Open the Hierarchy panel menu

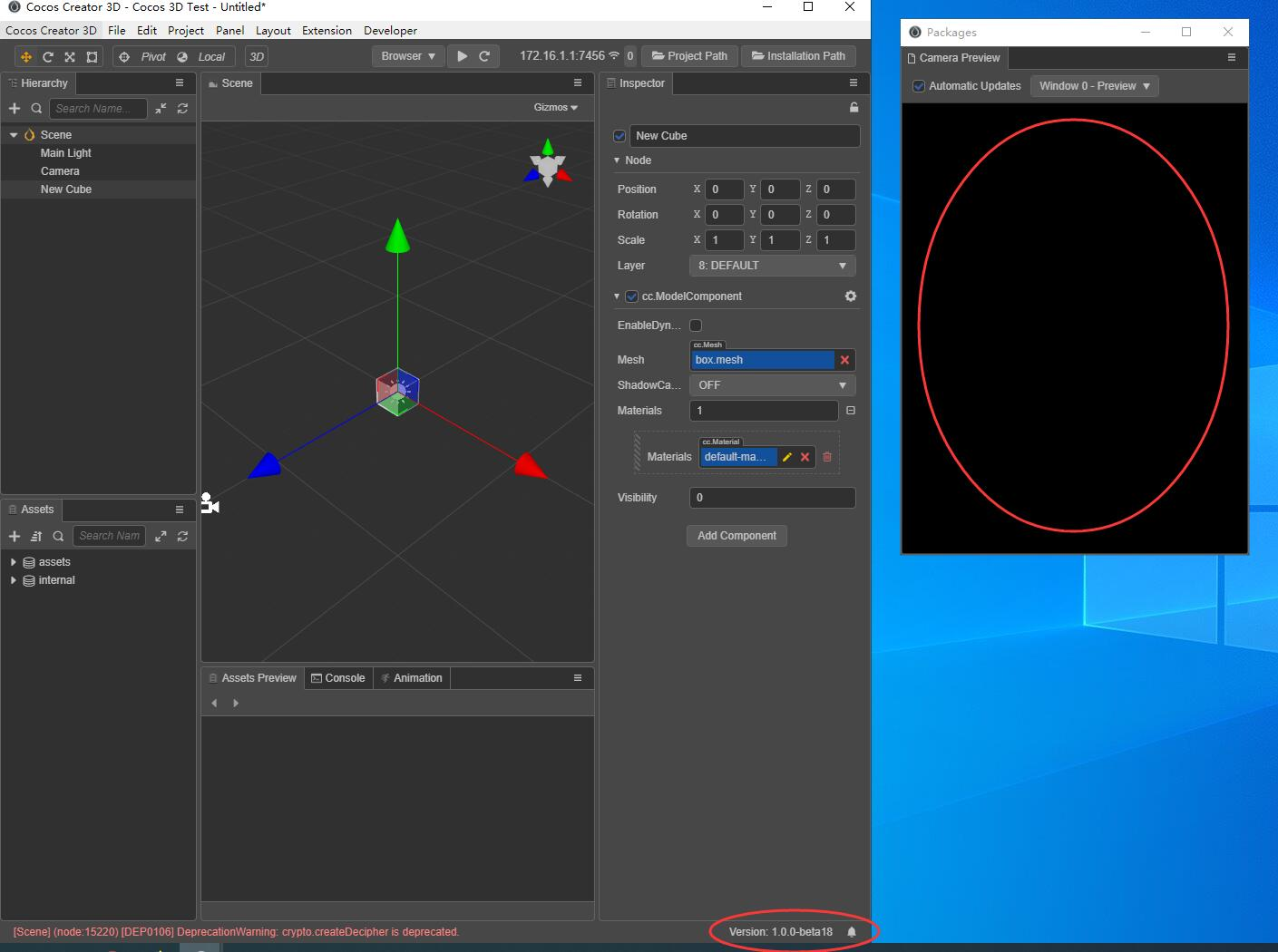pos(180,83)
